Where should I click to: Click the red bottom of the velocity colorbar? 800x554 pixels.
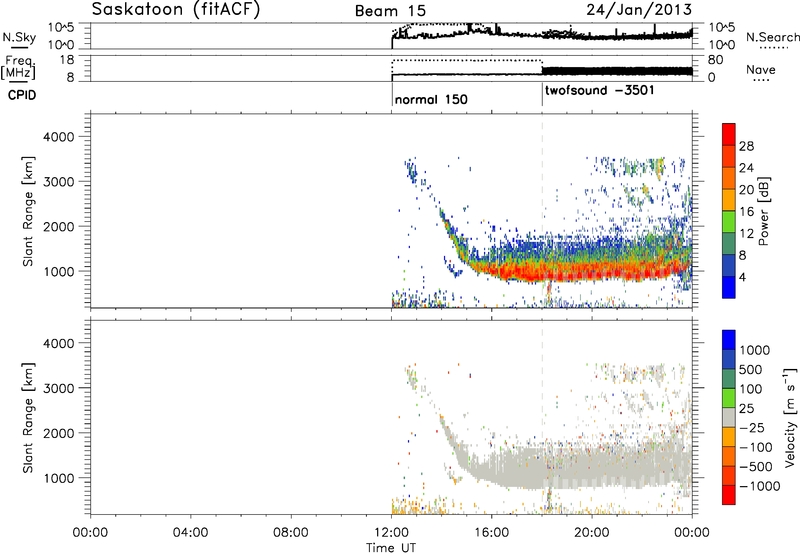pyautogui.click(x=728, y=496)
